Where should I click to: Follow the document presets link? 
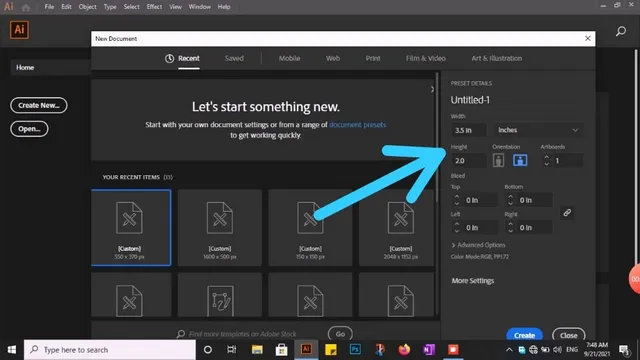pos(358,124)
